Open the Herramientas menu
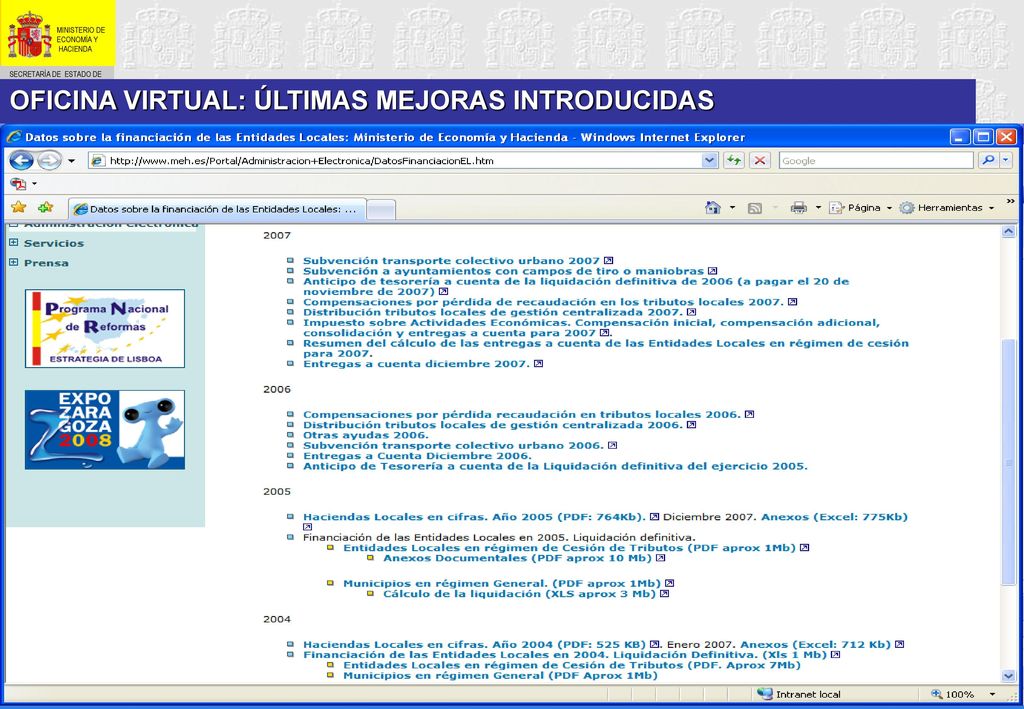The image size is (1024, 709). click(x=946, y=208)
